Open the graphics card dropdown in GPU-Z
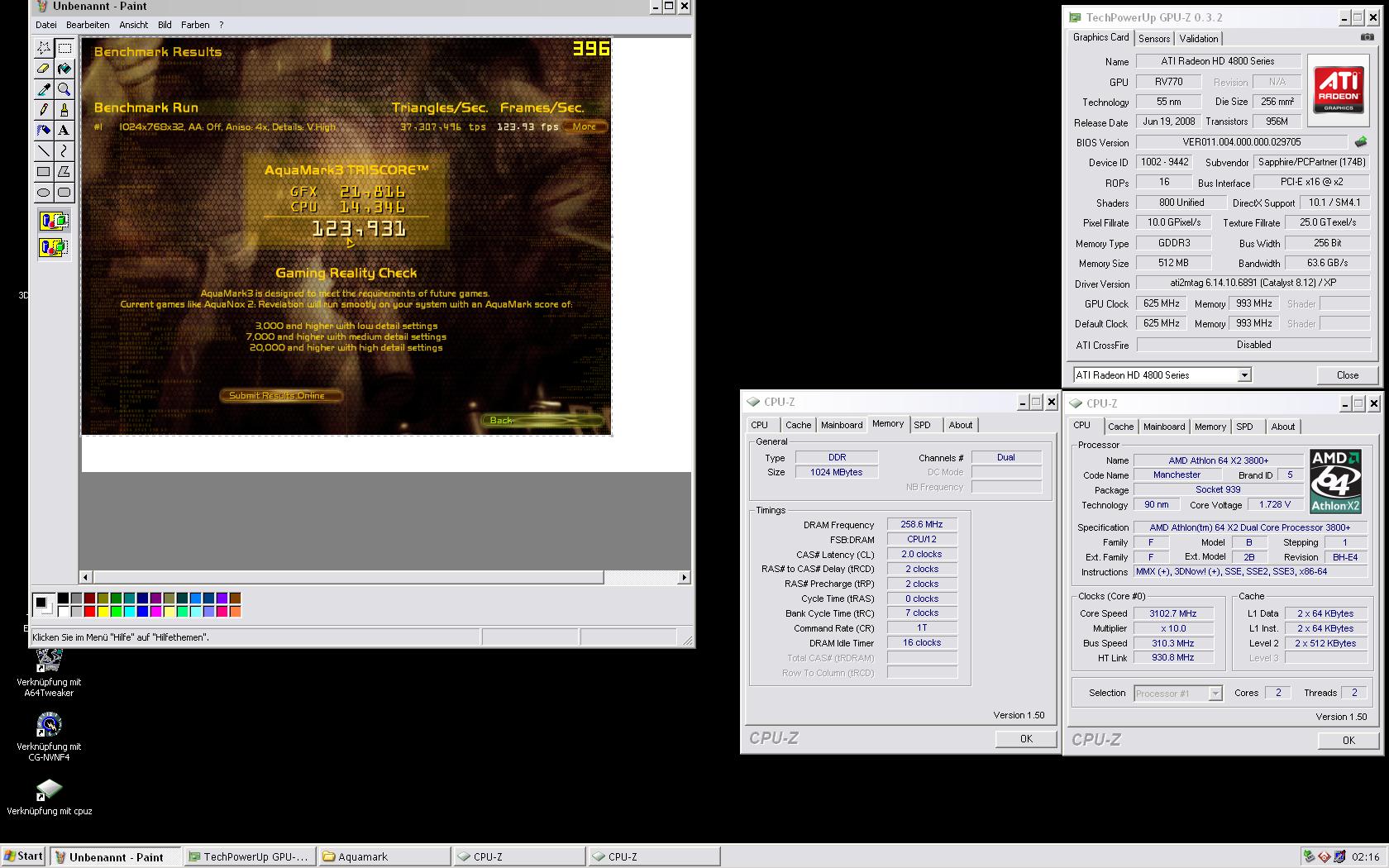The image size is (1389, 868). point(1243,375)
